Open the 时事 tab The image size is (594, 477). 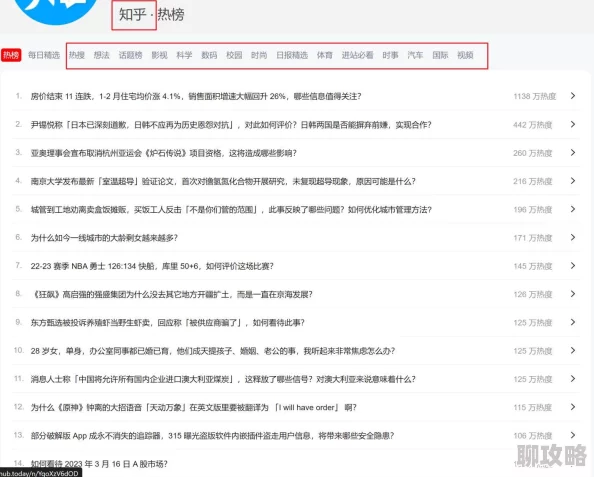pos(390,55)
